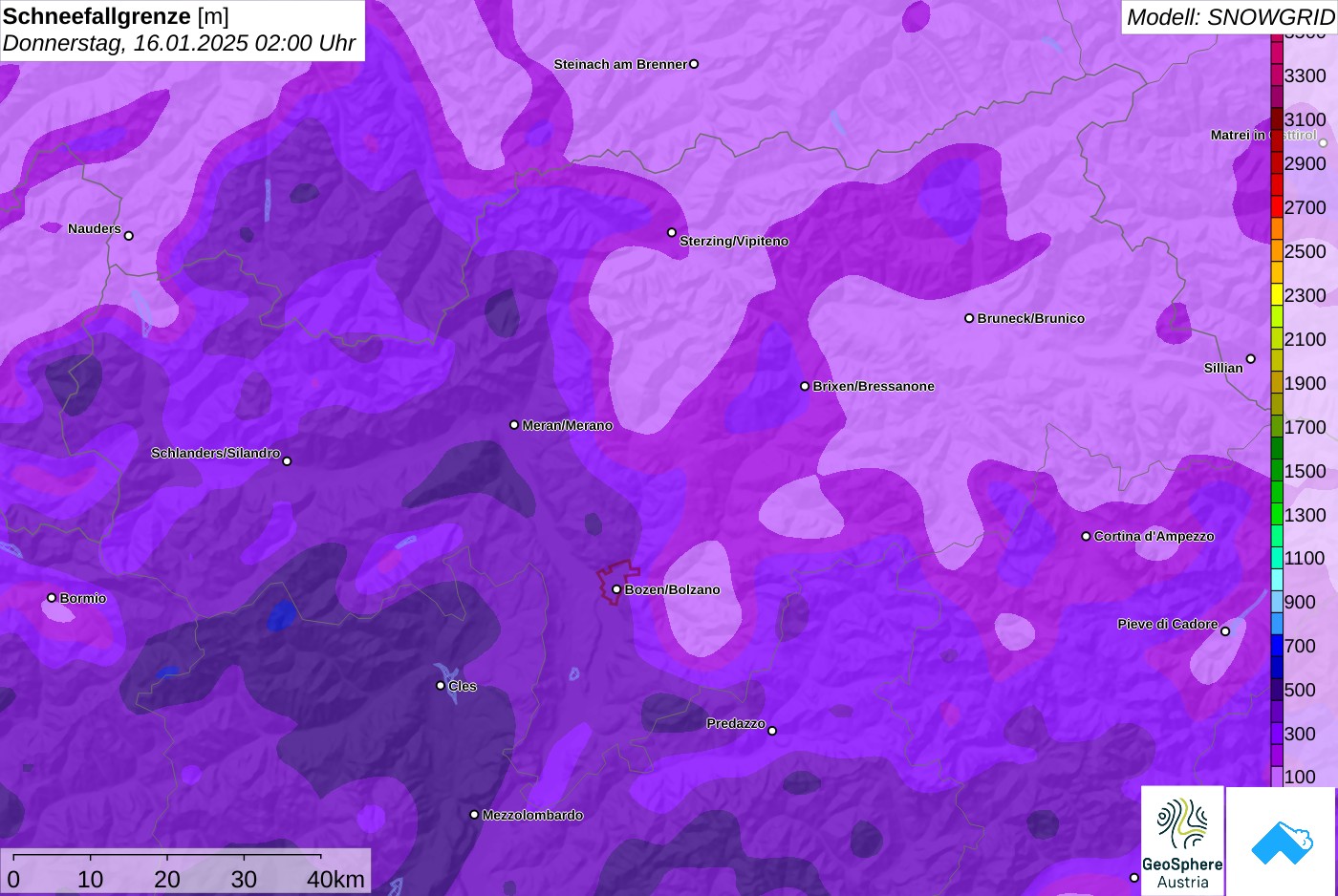Select the Sterzing/Vipiteno marker dot
1338x896 pixels.
coord(672,232)
